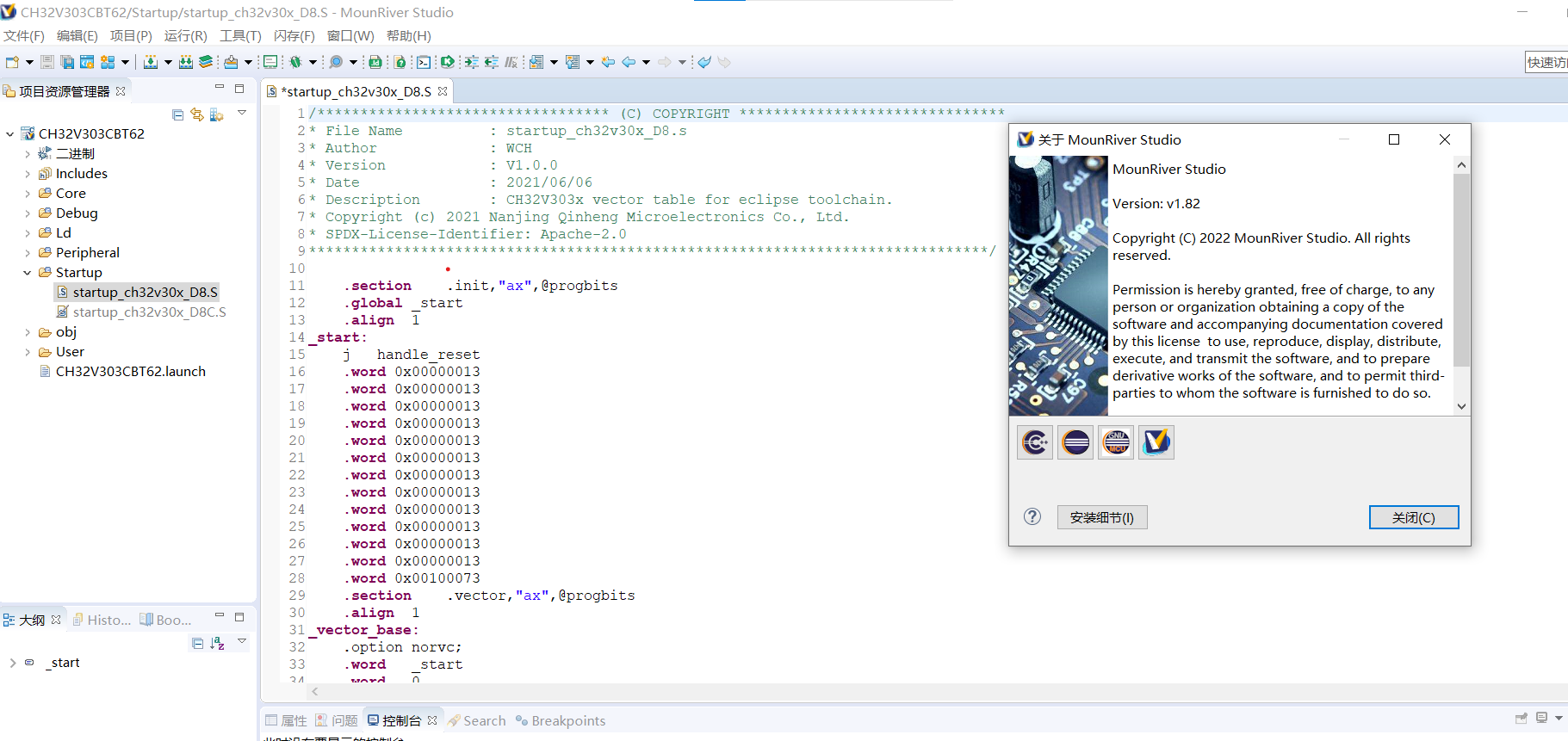Toggle the comment lines toolbar icon
The image size is (1568, 741).
point(511,62)
